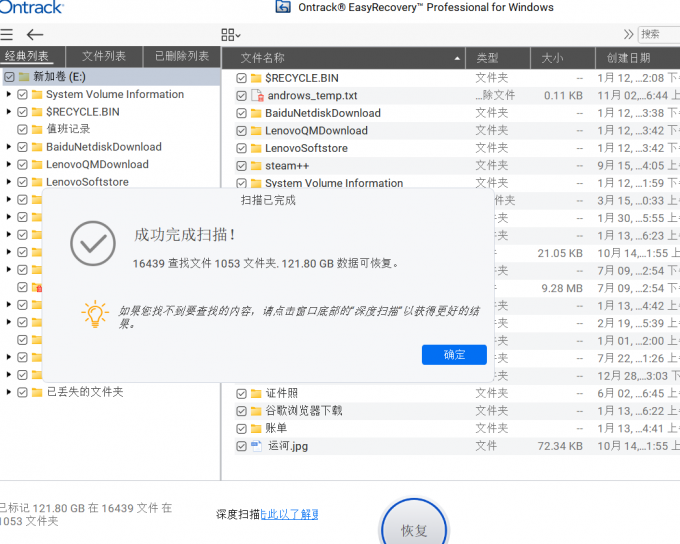Click sort arrow in 文件名称 header
Screen dimensions: 680x544
tap(457, 58)
